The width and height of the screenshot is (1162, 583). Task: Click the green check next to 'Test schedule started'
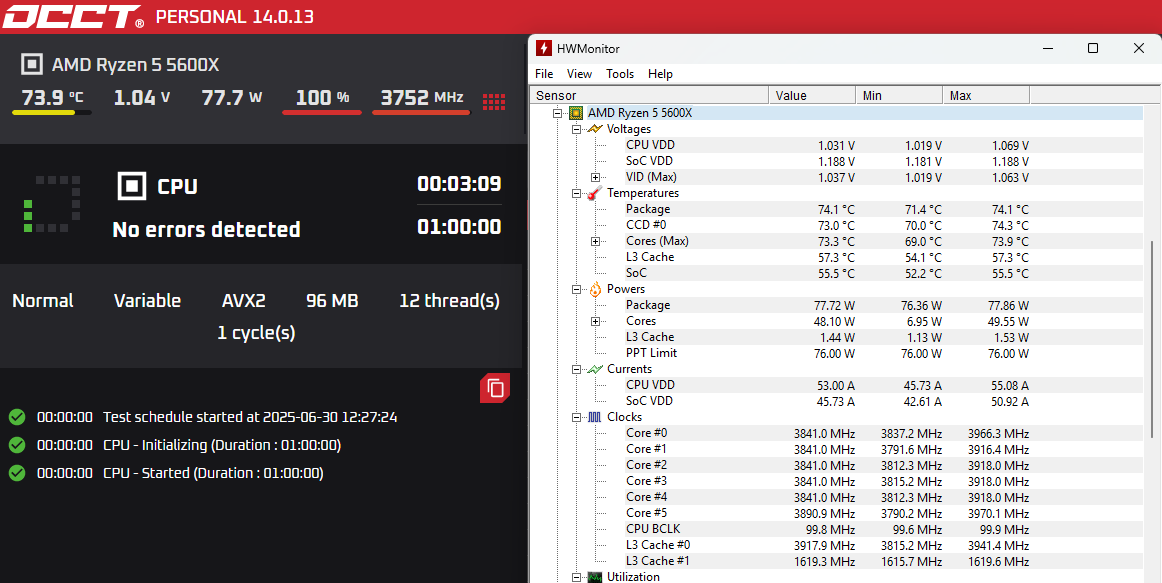[17, 417]
